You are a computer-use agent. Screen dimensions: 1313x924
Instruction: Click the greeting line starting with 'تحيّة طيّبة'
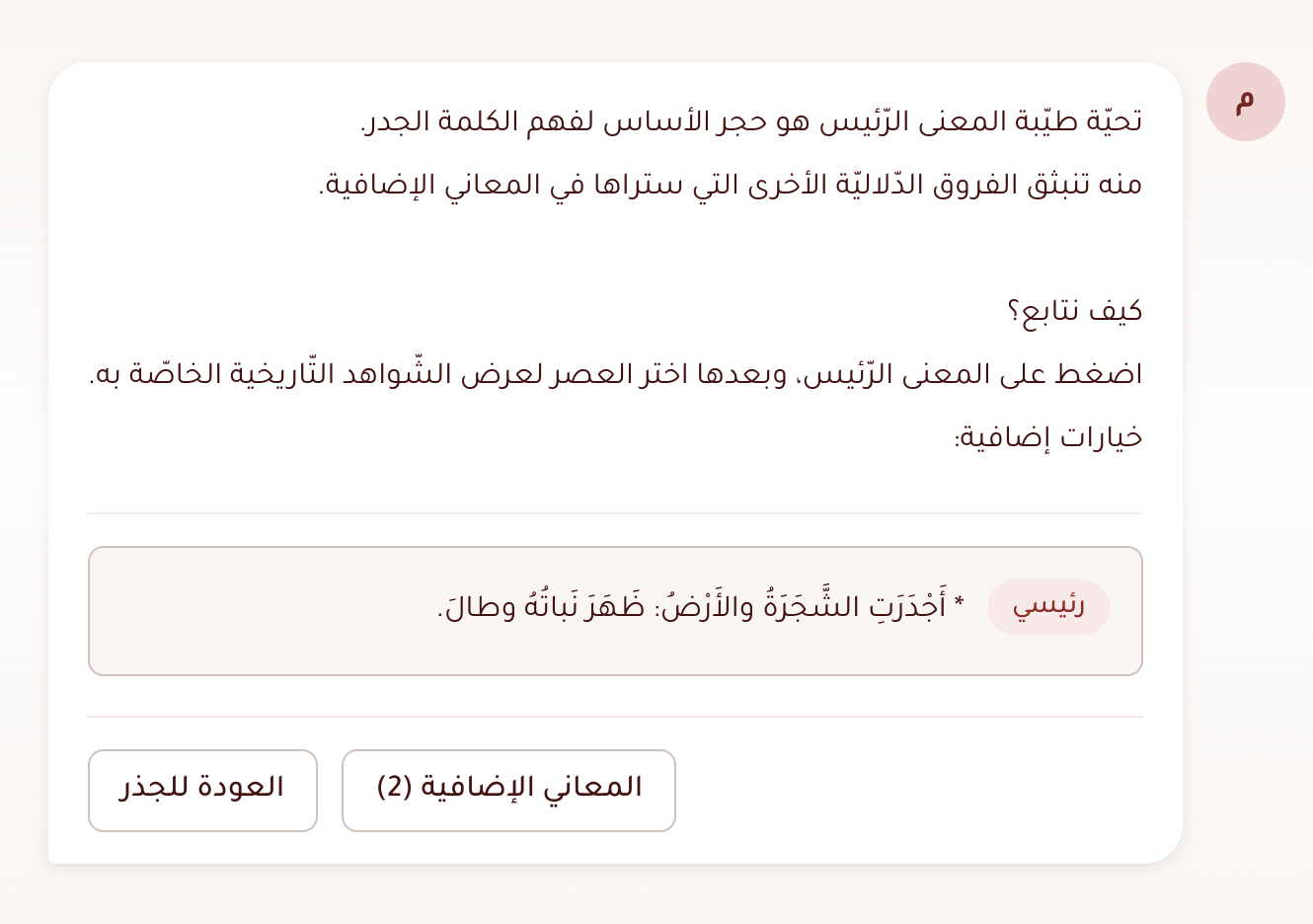pos(750,121)
